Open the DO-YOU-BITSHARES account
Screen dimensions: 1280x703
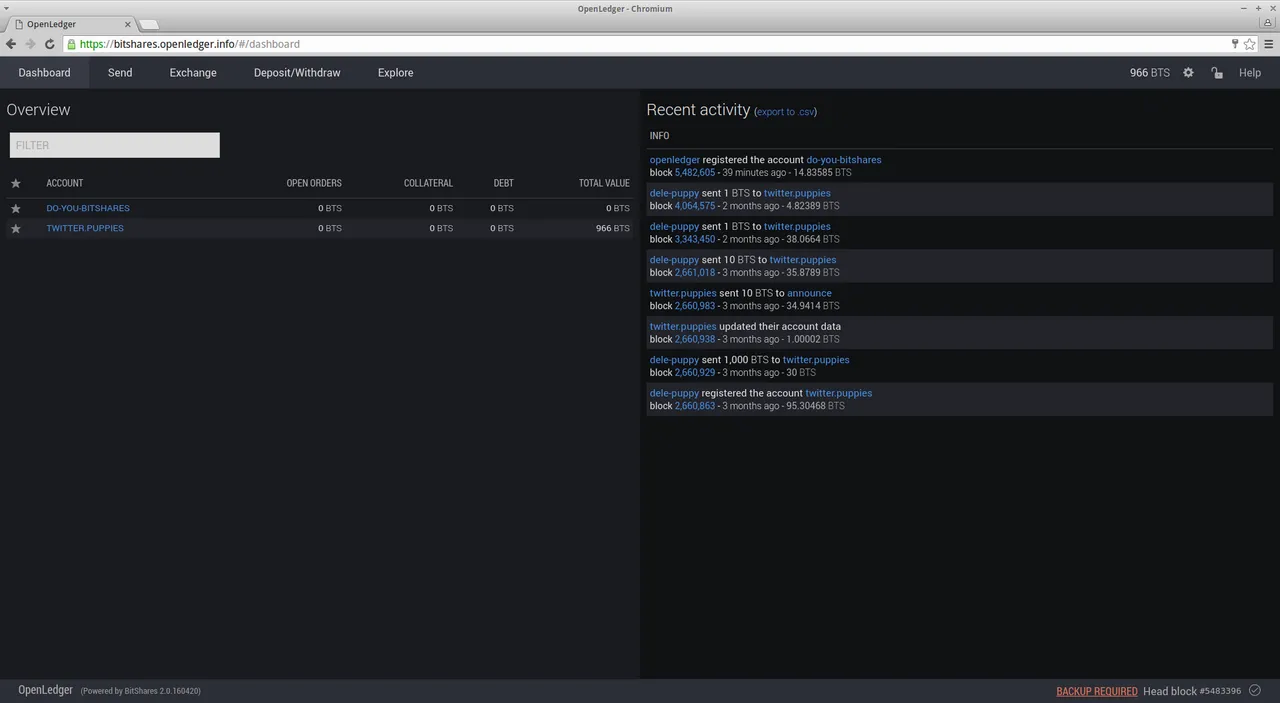pos(88,208)
